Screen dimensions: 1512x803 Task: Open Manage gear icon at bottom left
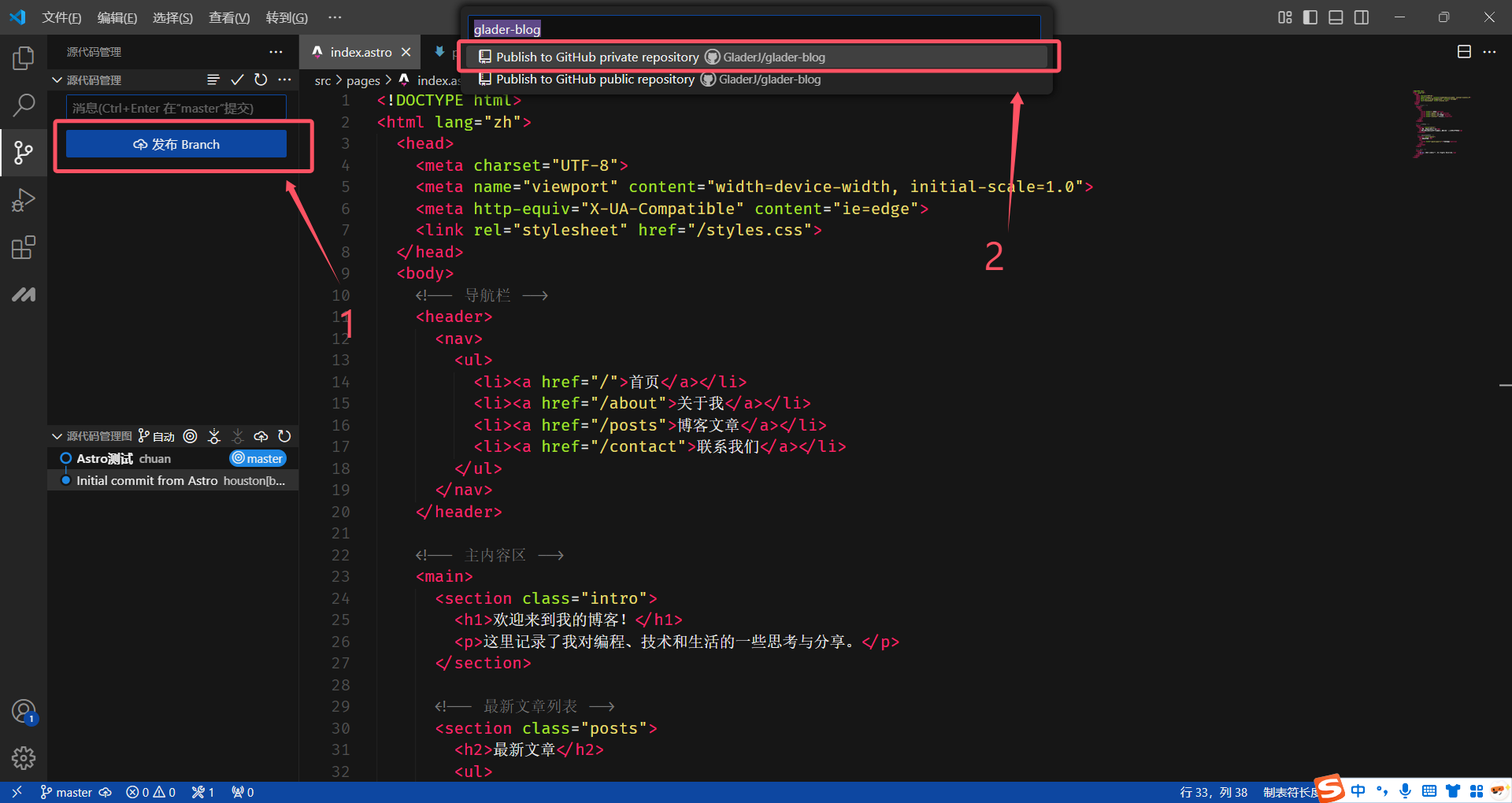(24, 758)
